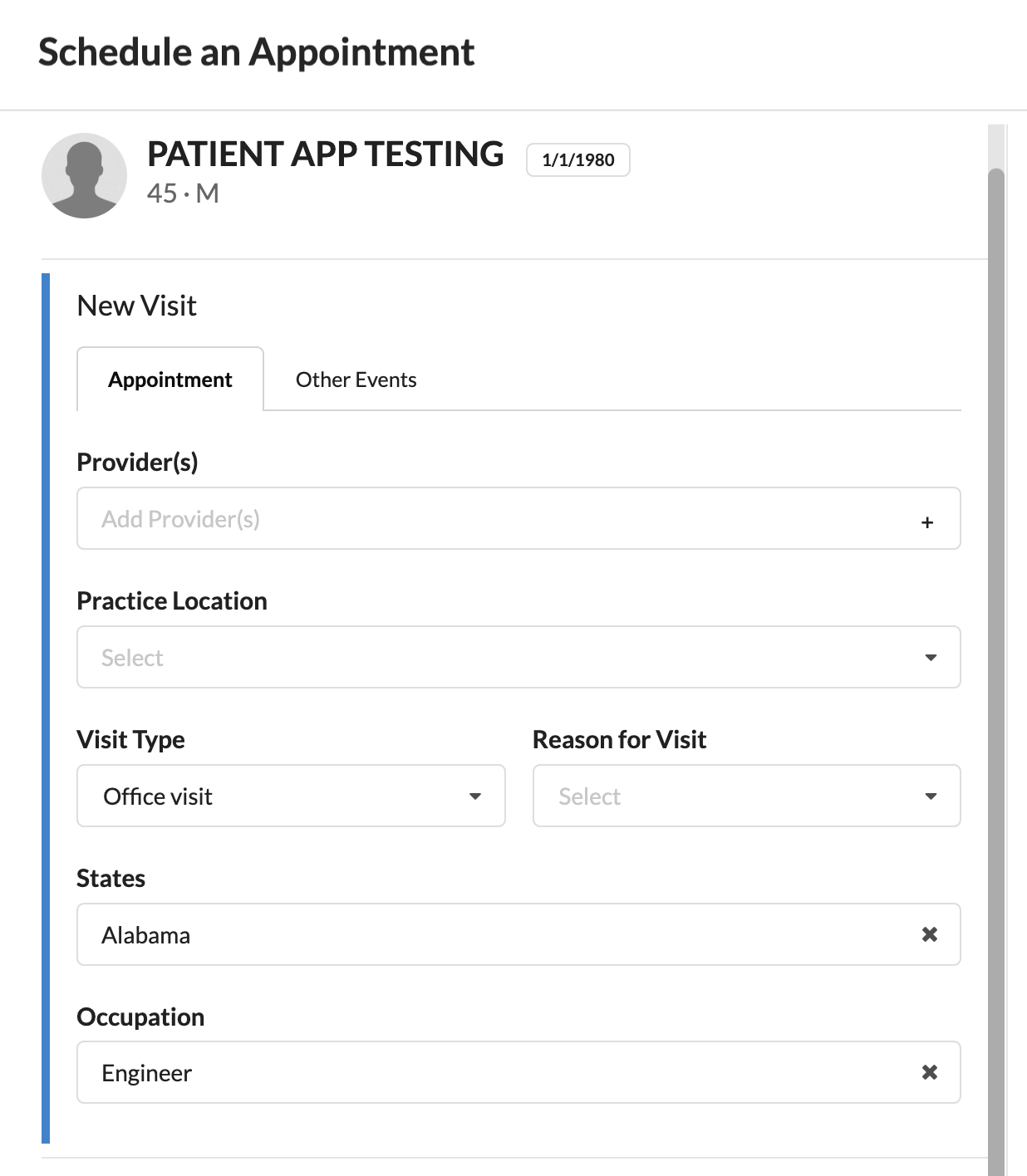1027x1176 pixels.
Task: Click the Office visit selected value
Action: pyautogui.click(x=158, y=796)
